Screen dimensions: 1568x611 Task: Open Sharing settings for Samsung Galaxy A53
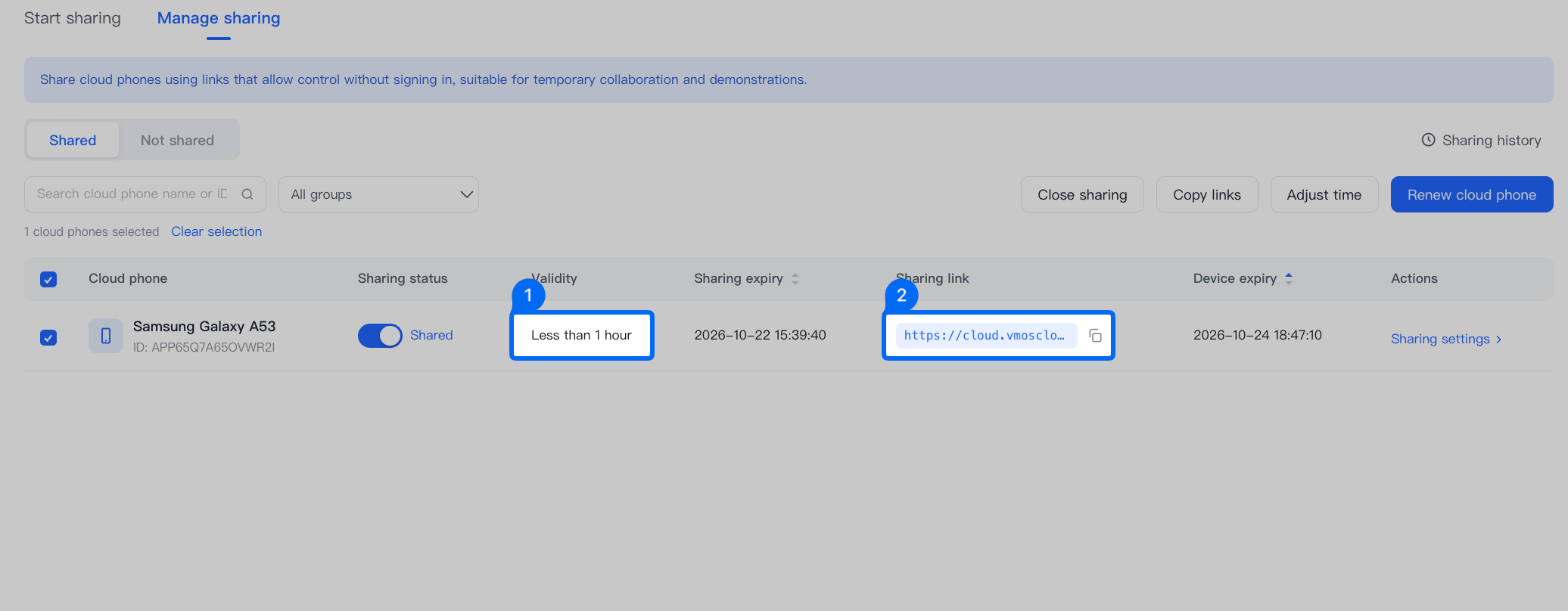(1446, 339)
